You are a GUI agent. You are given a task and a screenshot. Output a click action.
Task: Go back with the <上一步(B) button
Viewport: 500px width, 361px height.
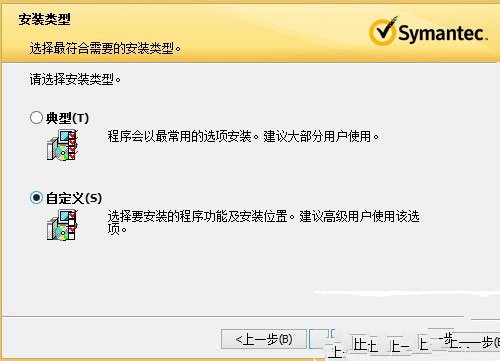click(264, 339)
